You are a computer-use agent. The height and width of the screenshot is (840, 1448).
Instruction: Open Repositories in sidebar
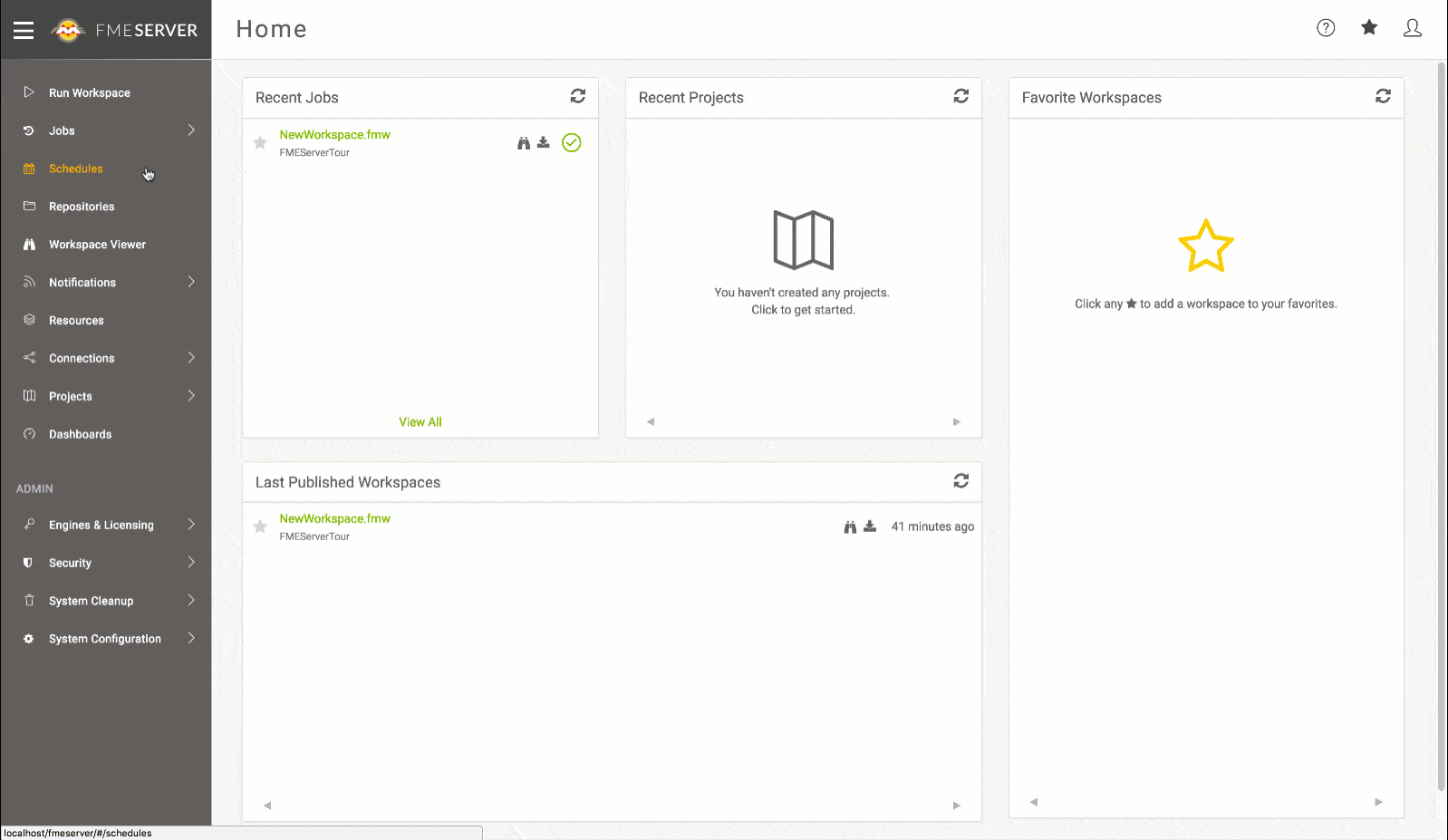pos(82,207)
